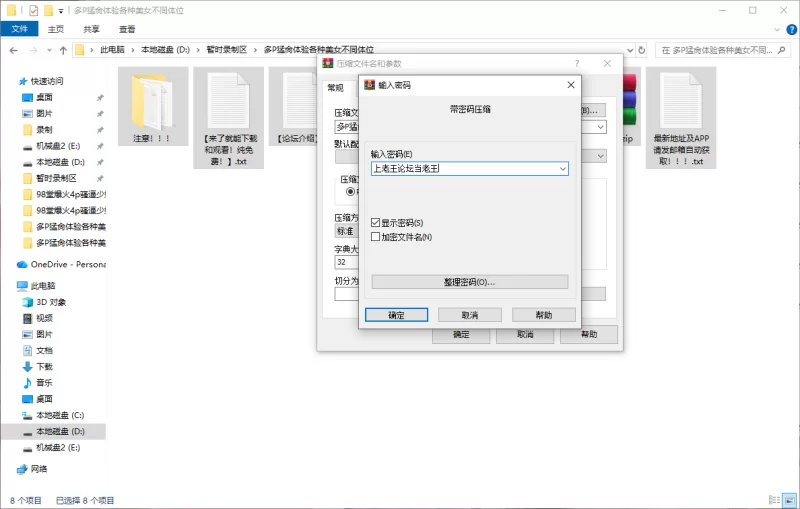
Task: Close the 输入密码 dialog with the X
Action: tap(571, 85)
